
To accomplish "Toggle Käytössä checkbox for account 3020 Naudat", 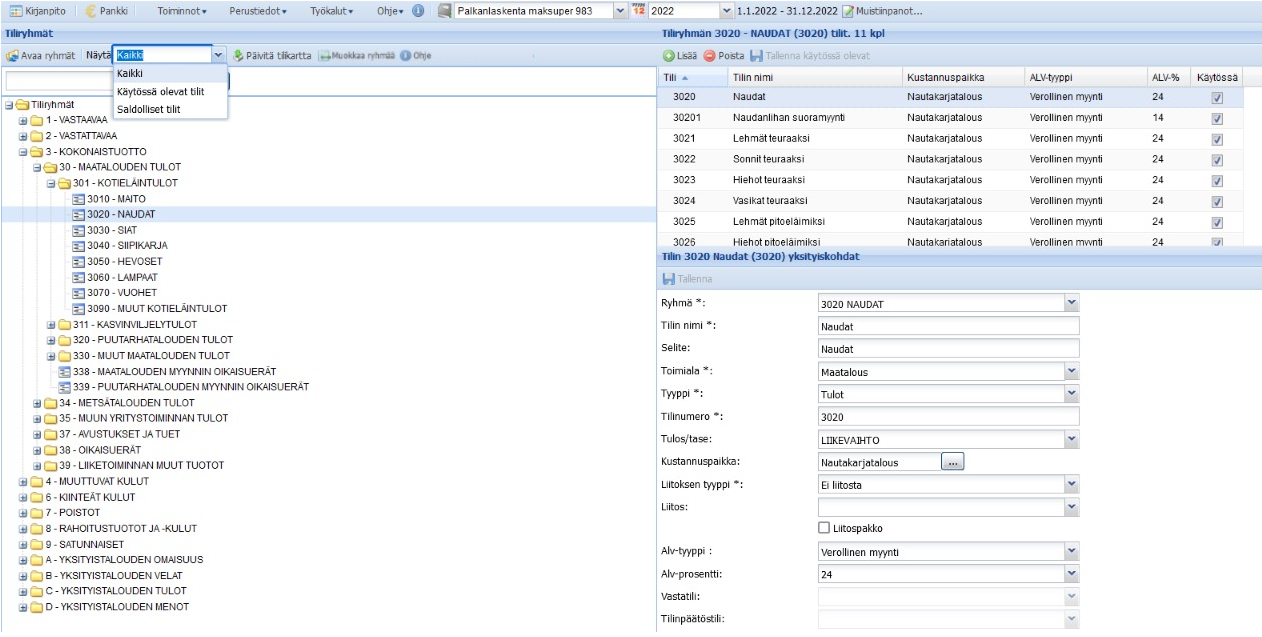I will pos(1217,98).
